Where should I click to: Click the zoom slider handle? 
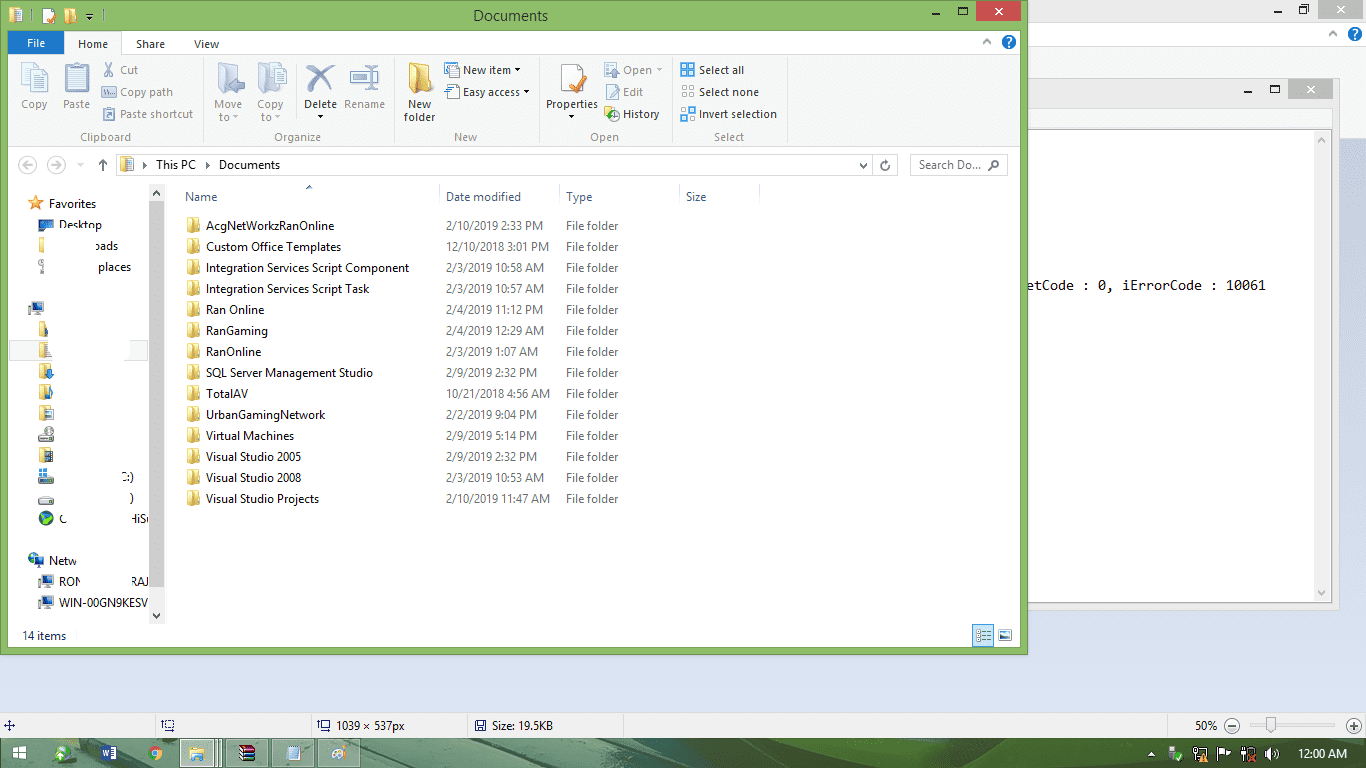pos(1270,725)
